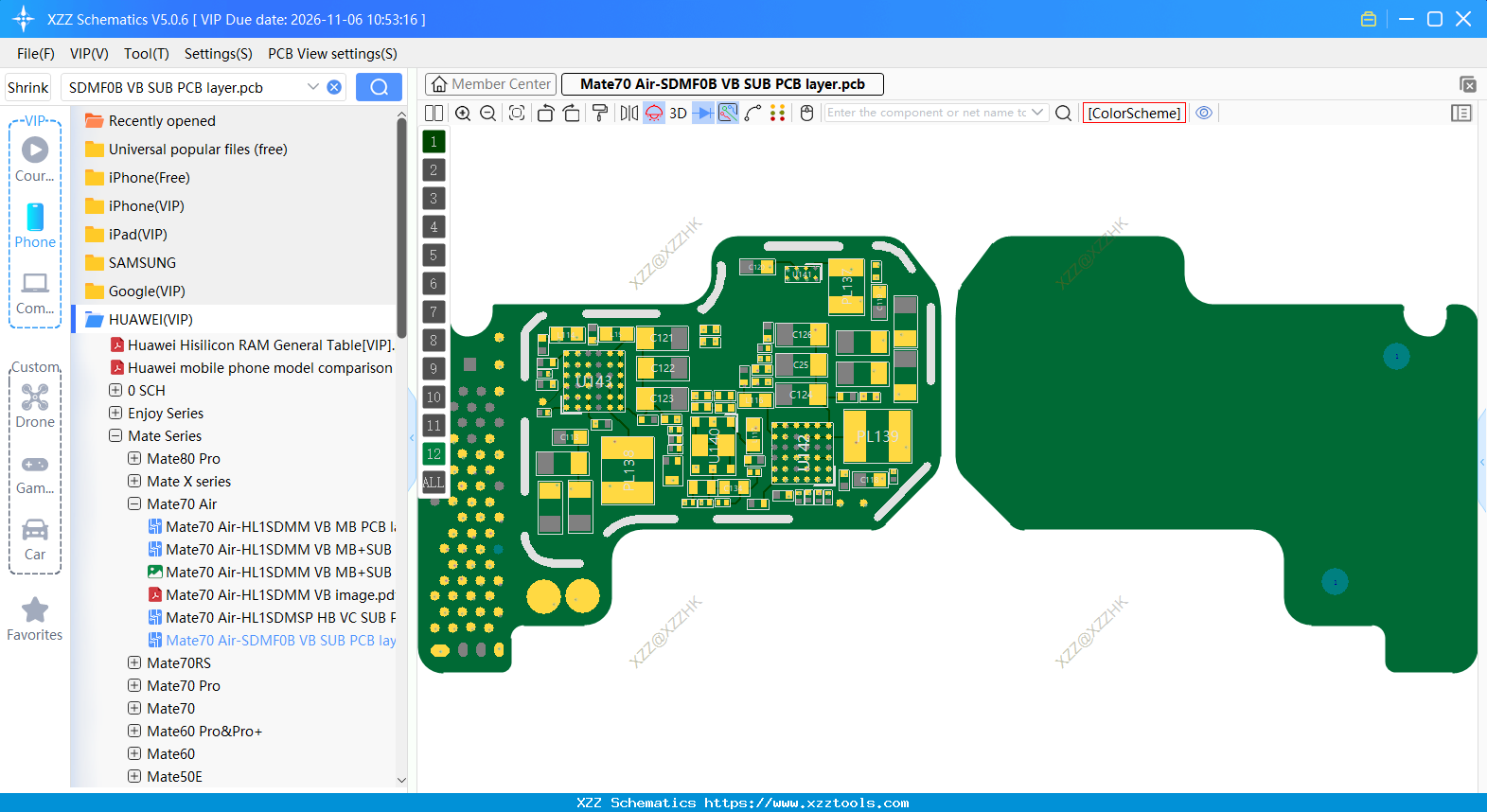Show ALL PCB layers
The width and height of the screenshot is (1487, 812).
(434, 483)
